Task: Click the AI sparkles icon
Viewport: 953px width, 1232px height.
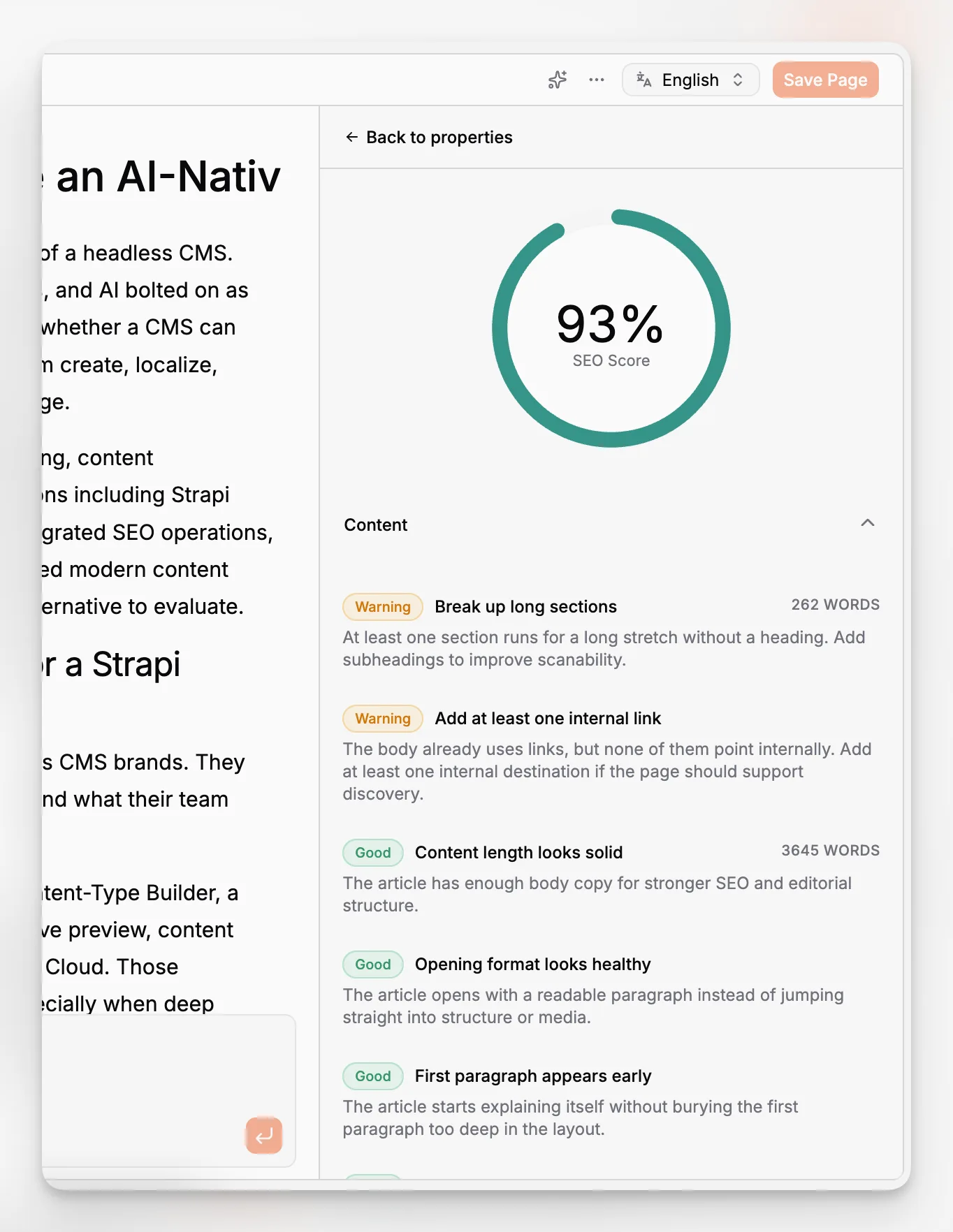Action: tap(557, 80)
